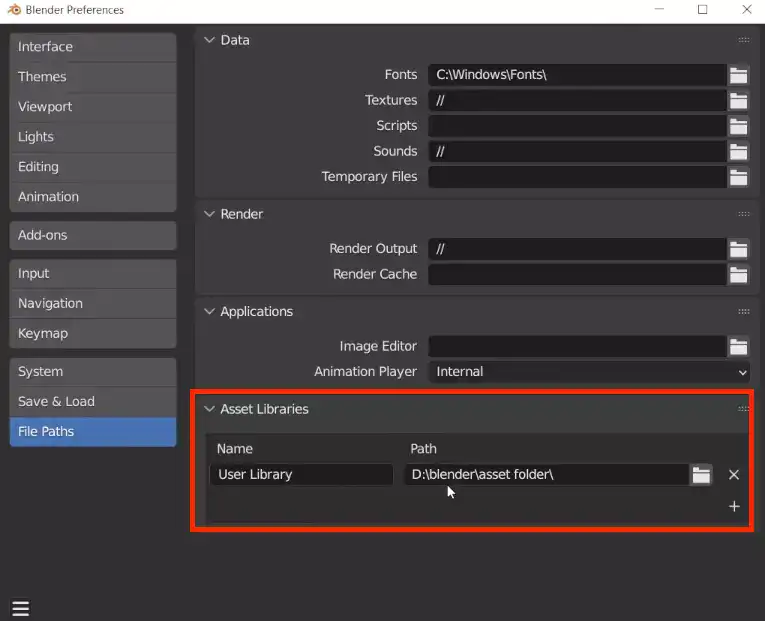This screenshot has width=765, height=621.
Task: Open the Themes preferences tab
Action: (x=93, y=77)
